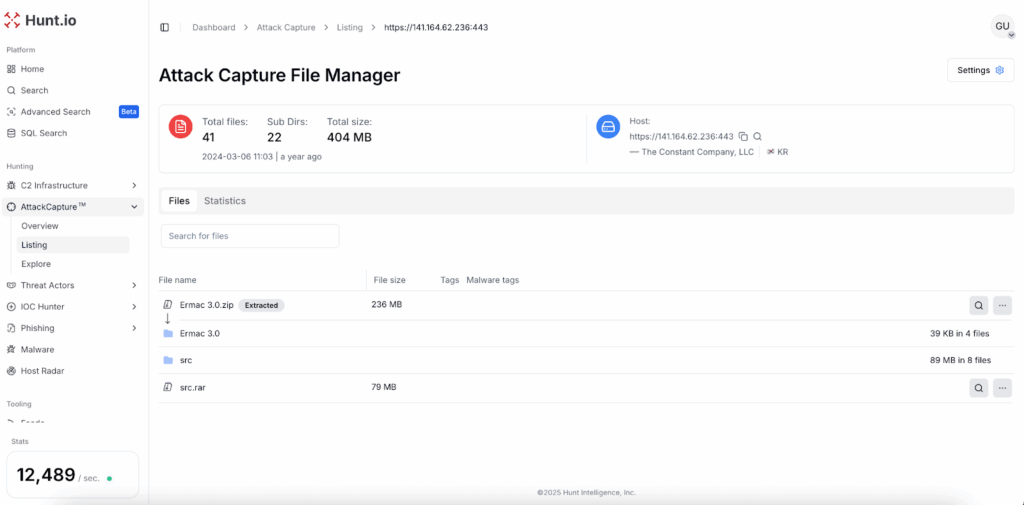
Task: Go to Dashboard breadcrumb
Action: [x=214, y=27]
